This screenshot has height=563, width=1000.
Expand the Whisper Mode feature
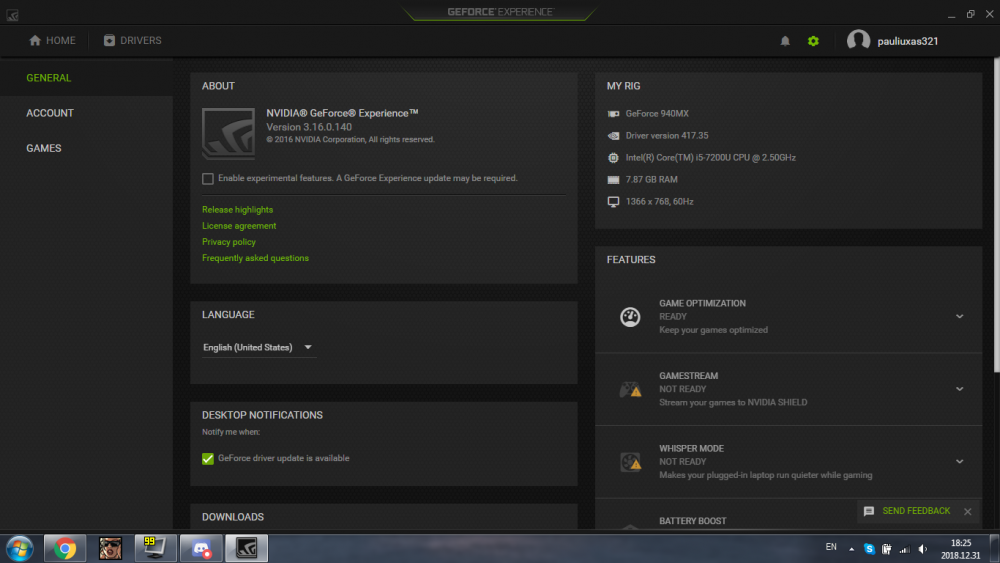pyautogui.click(x=959, y=462)
